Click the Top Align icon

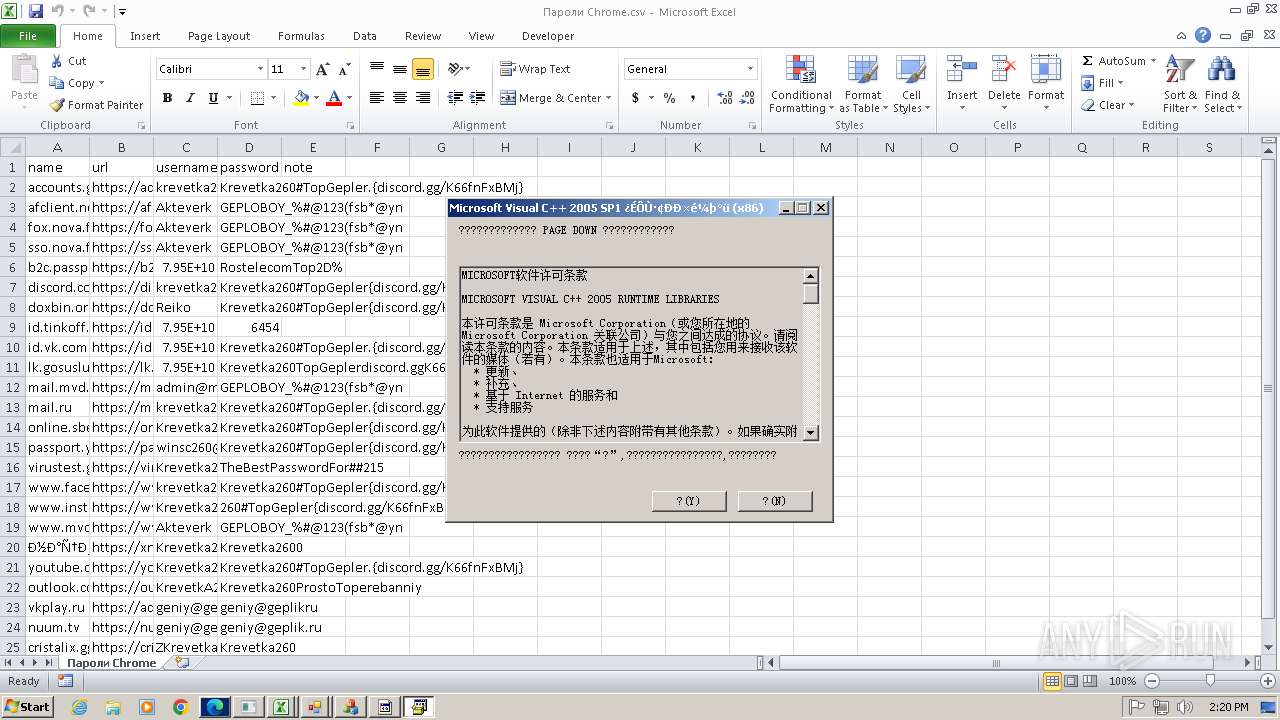point(377,69)
